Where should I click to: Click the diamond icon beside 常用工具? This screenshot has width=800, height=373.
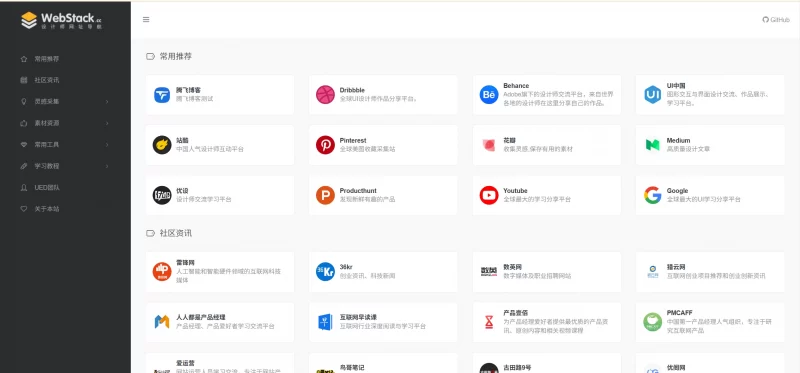coord(23,144)
